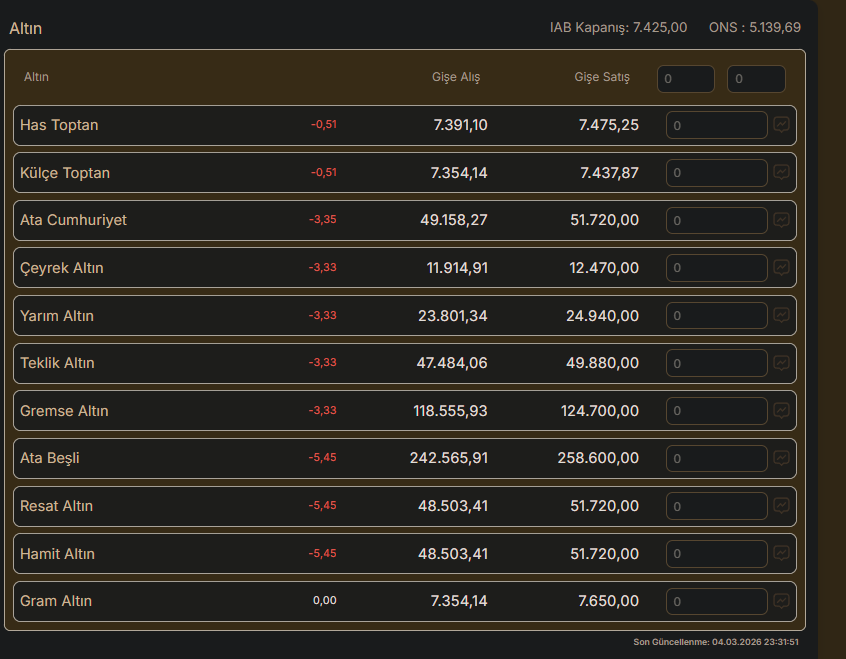This screenshot has height=659, width=846.
Task: Focus the Çeyrek Altın quantity input
Action: tap(716, 268)
